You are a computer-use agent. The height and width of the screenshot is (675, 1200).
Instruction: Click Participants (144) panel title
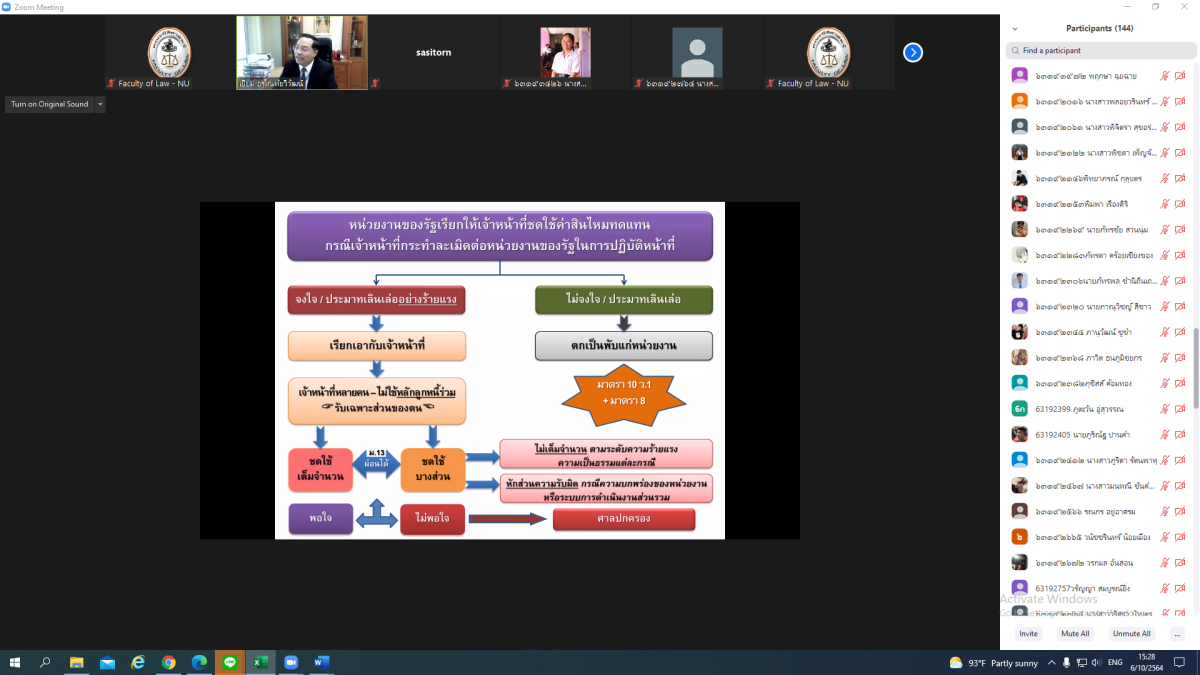(x=1099, y=28)
